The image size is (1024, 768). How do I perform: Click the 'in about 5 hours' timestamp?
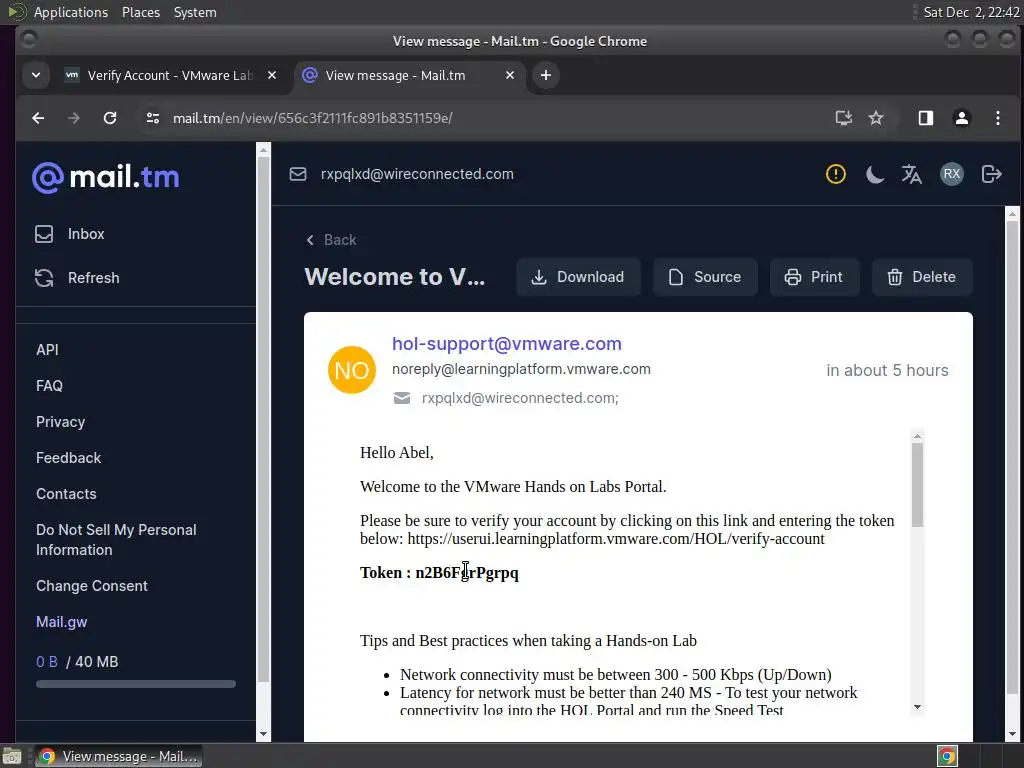888,370
